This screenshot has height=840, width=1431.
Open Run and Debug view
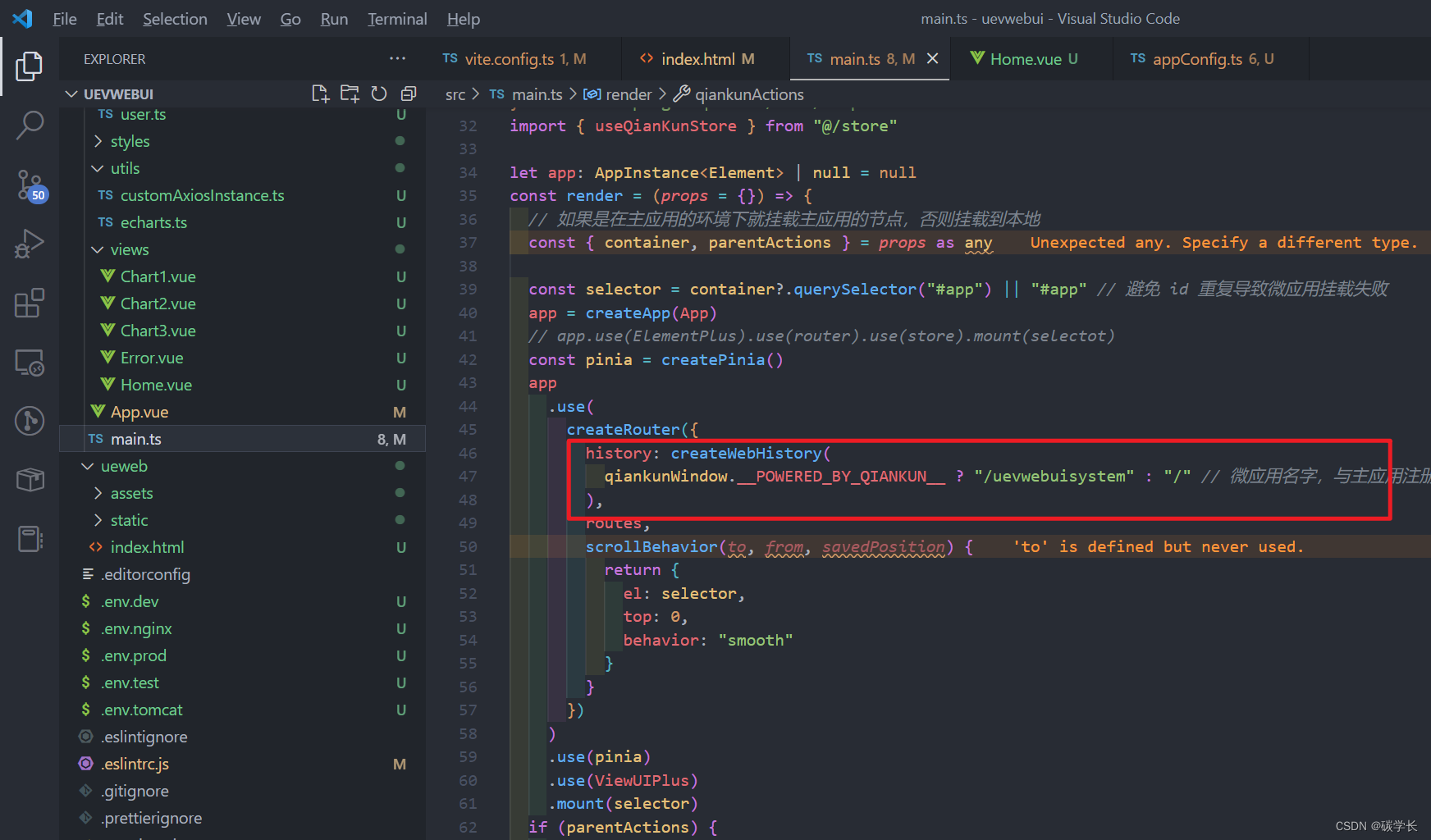click(x=30, y=244)
